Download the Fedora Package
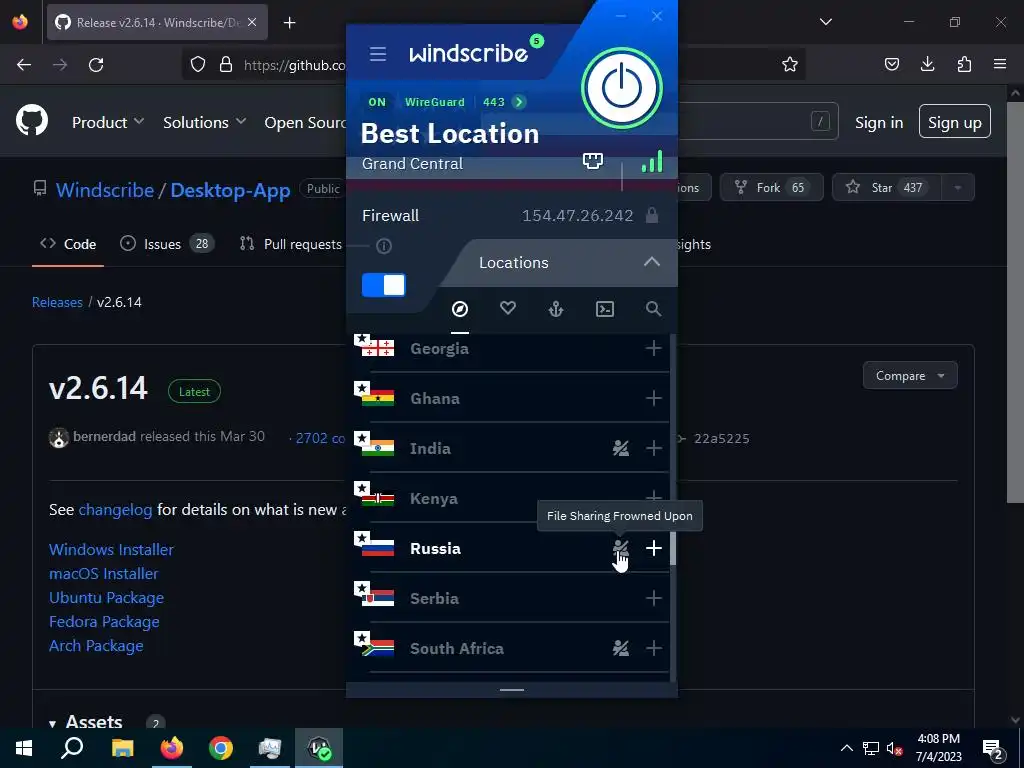Image resolution: width=1024 pixels, height=768 pixels. (x=104, y=622)
